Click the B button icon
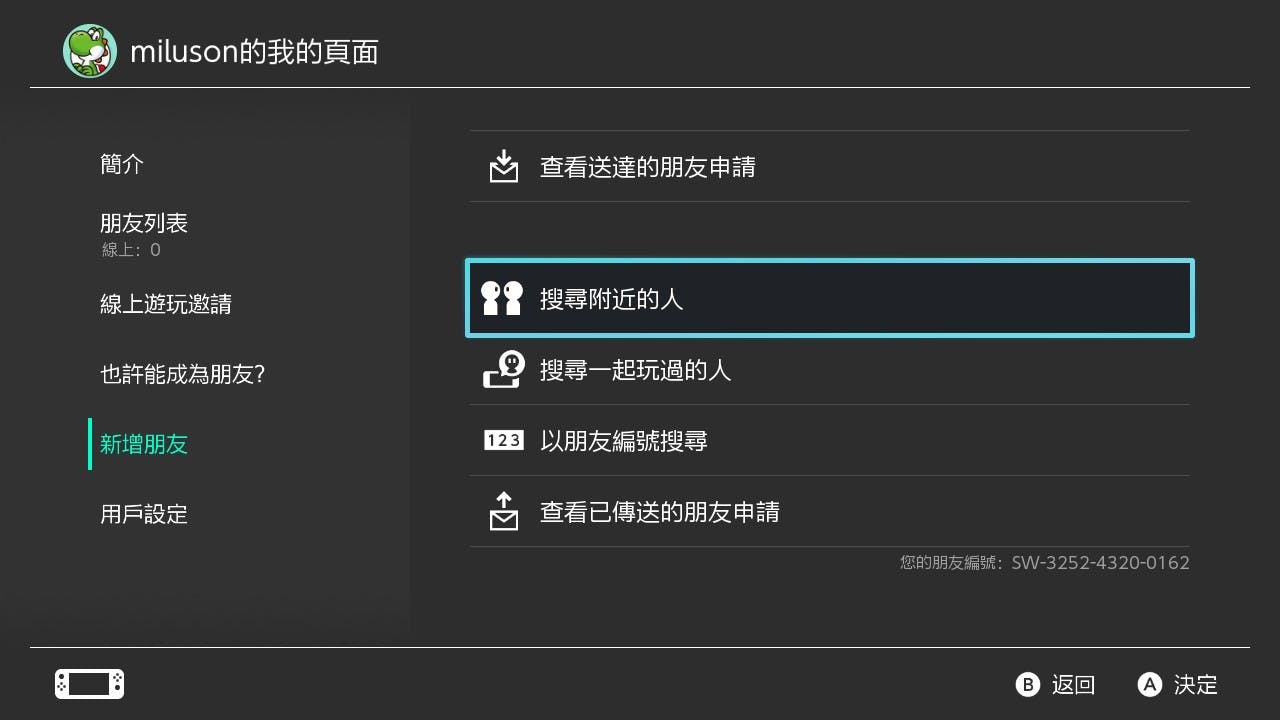 coord(1028,684)
